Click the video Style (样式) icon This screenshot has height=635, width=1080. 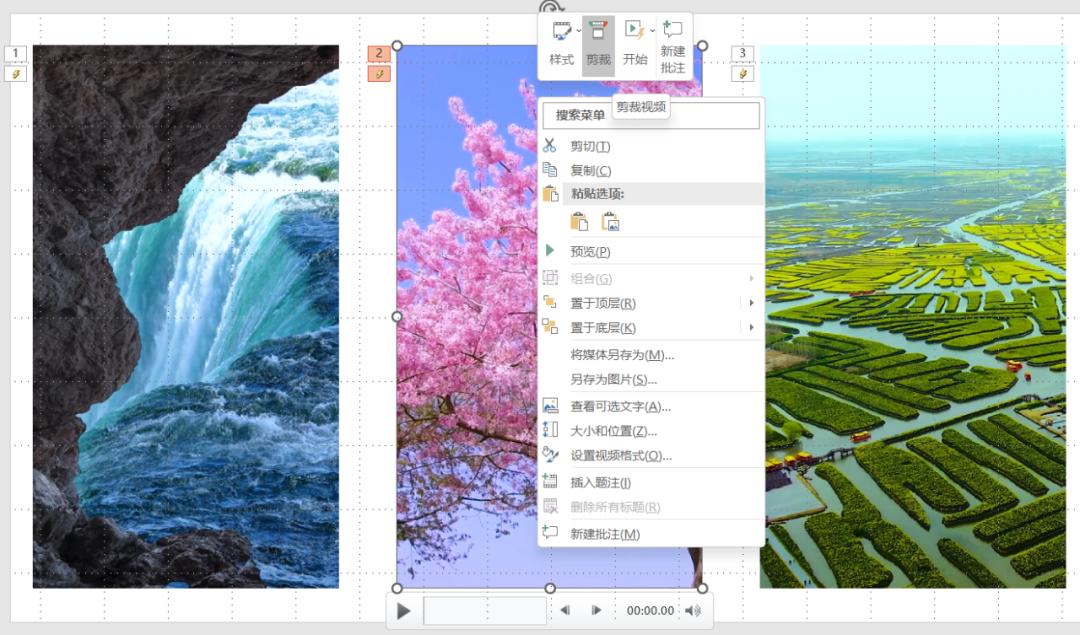562,34
